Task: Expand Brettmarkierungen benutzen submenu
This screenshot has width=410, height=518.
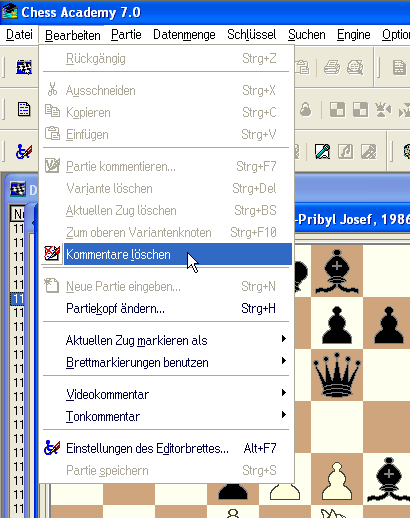Action: point(167,362)
